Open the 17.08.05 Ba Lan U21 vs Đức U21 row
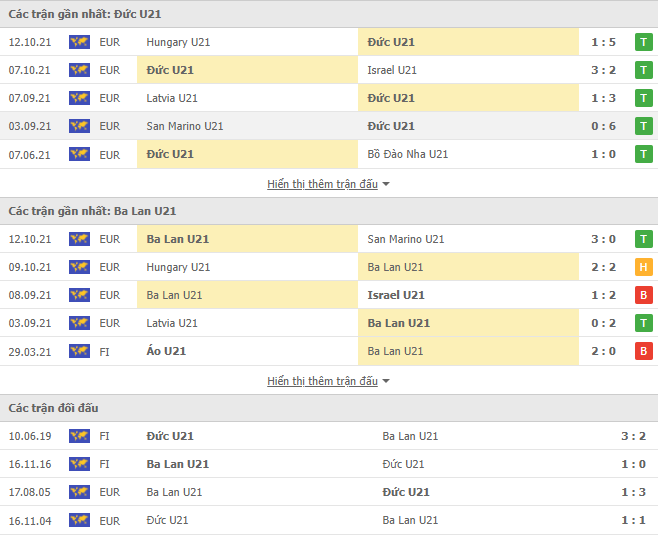 point(329,492)
